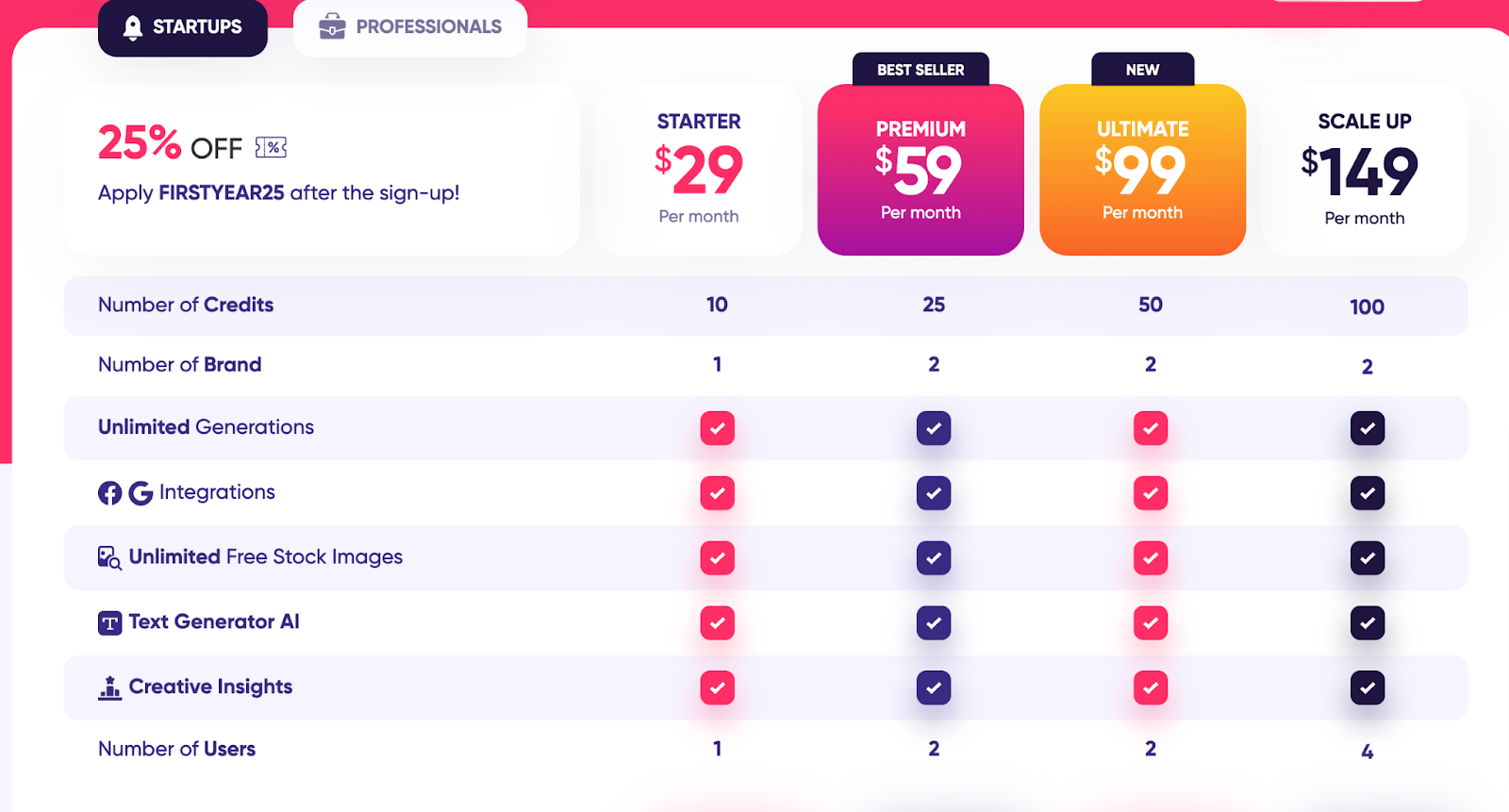The height and width of the screenshot is (812, 1509).
Task: Switch to the Professionals tab
Action: click(x=410, y=27)
